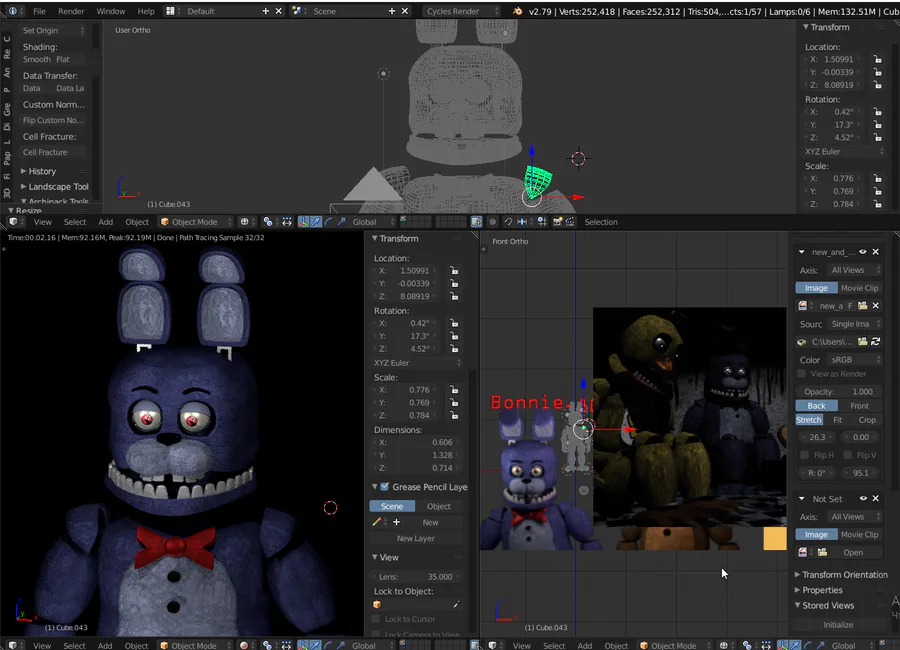The width and height of the screenshot is (900, 650).
Task: Open viewport shading selector in top viewport
Action: 247,222
